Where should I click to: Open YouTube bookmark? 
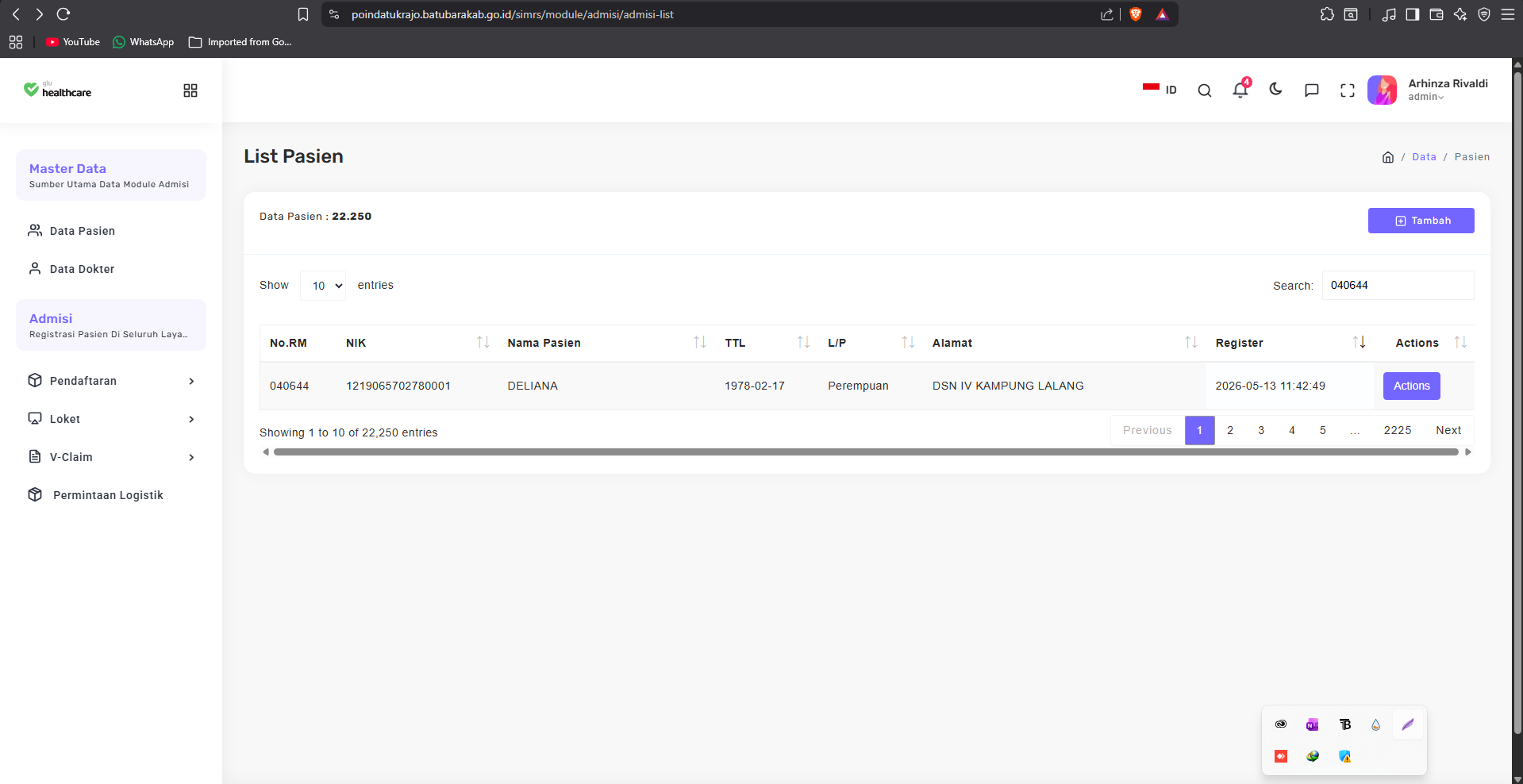pos(73,42)
